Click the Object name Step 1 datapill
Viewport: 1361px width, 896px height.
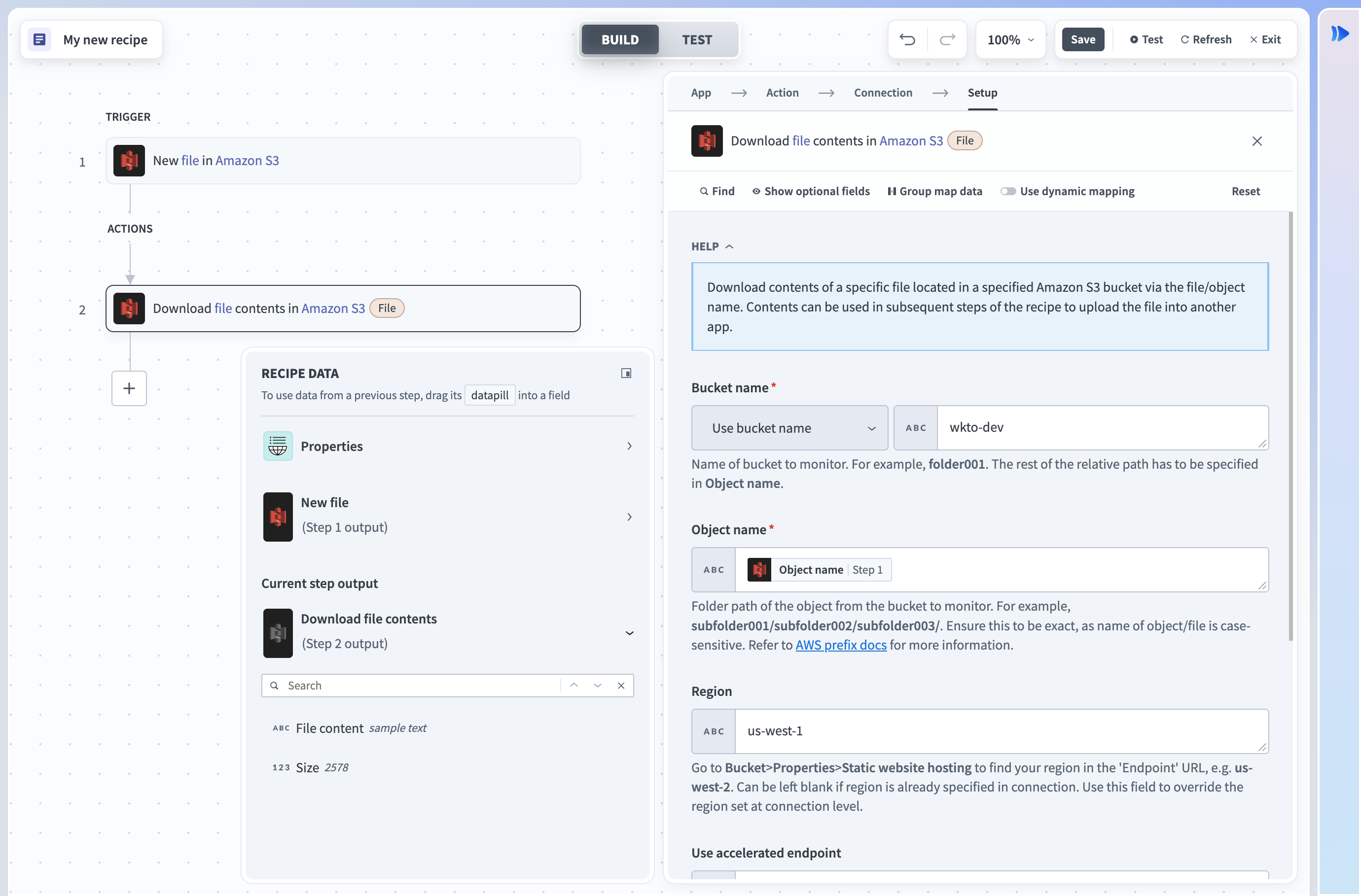click(x=819, y=570)
